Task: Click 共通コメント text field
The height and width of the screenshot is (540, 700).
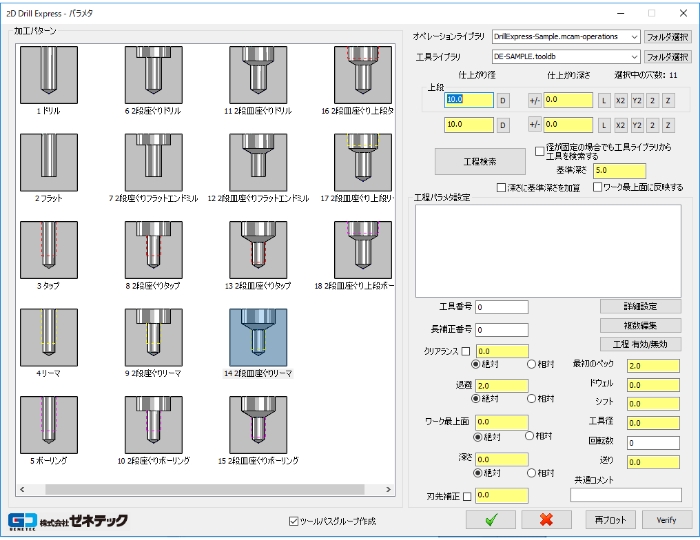Action: [x=625, y=495]
